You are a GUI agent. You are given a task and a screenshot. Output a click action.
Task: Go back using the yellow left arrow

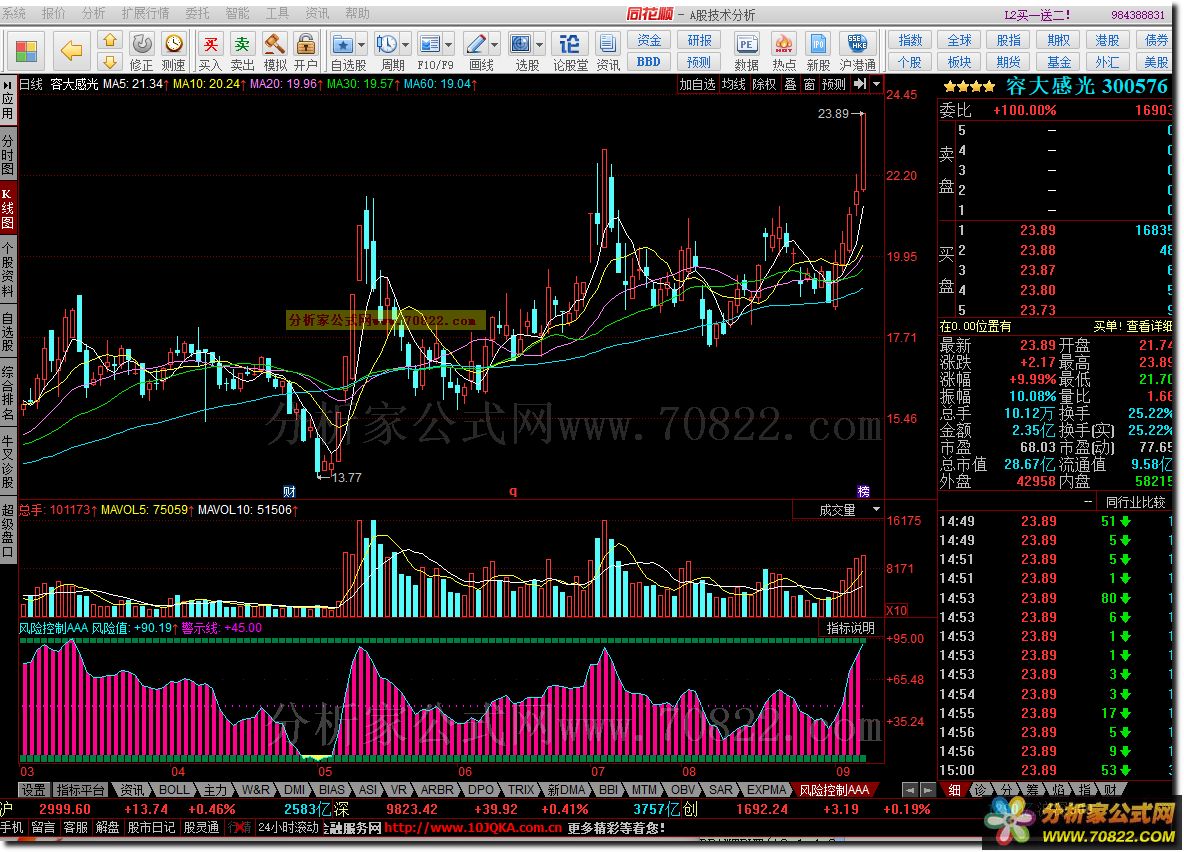click(72, 51)
